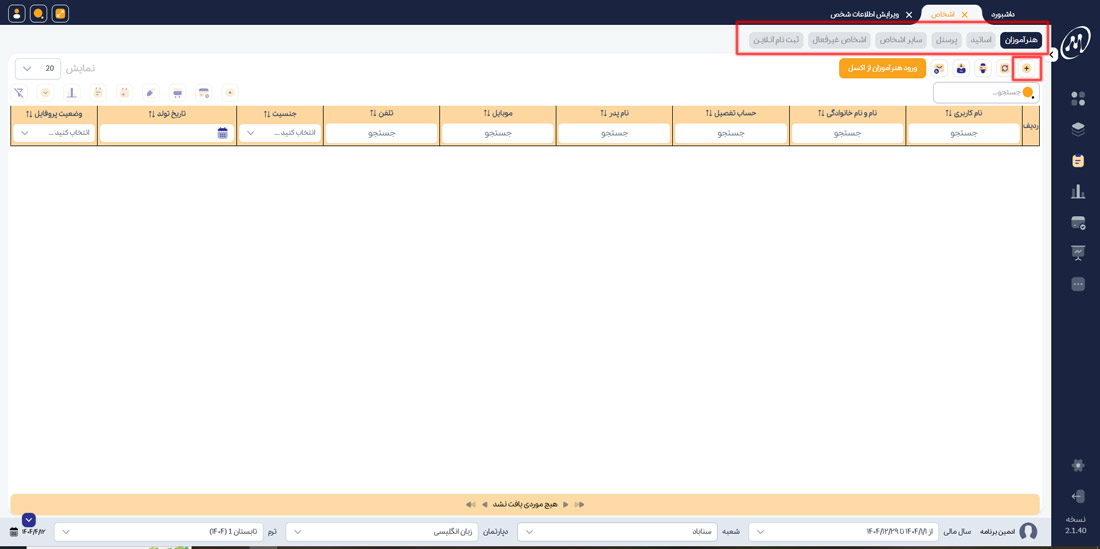Expand the rows-per-page dropdown showing 20
The image size is (1100, 549).
tap(37, 68)
